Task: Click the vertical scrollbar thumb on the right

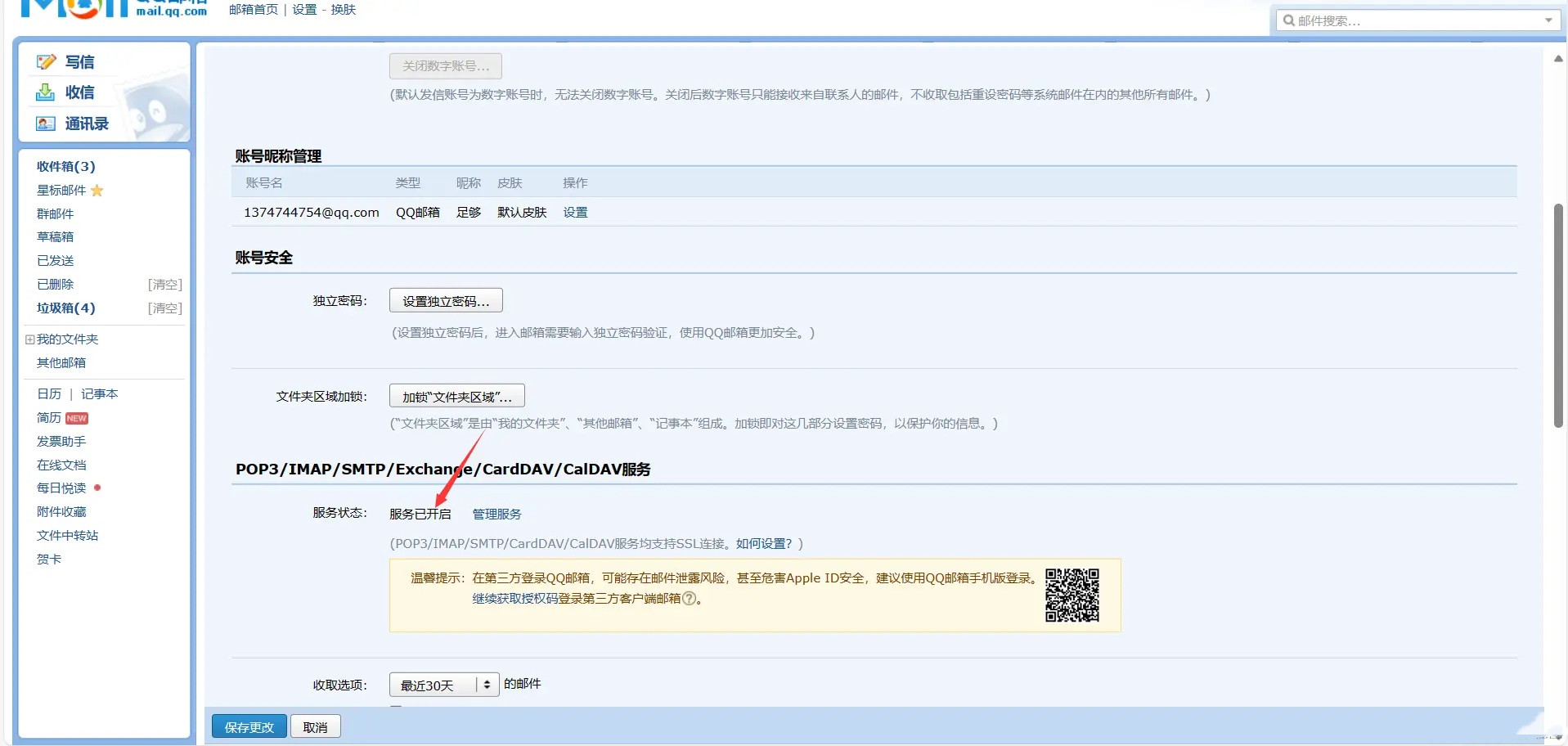Action: [x=1558, y=315]
